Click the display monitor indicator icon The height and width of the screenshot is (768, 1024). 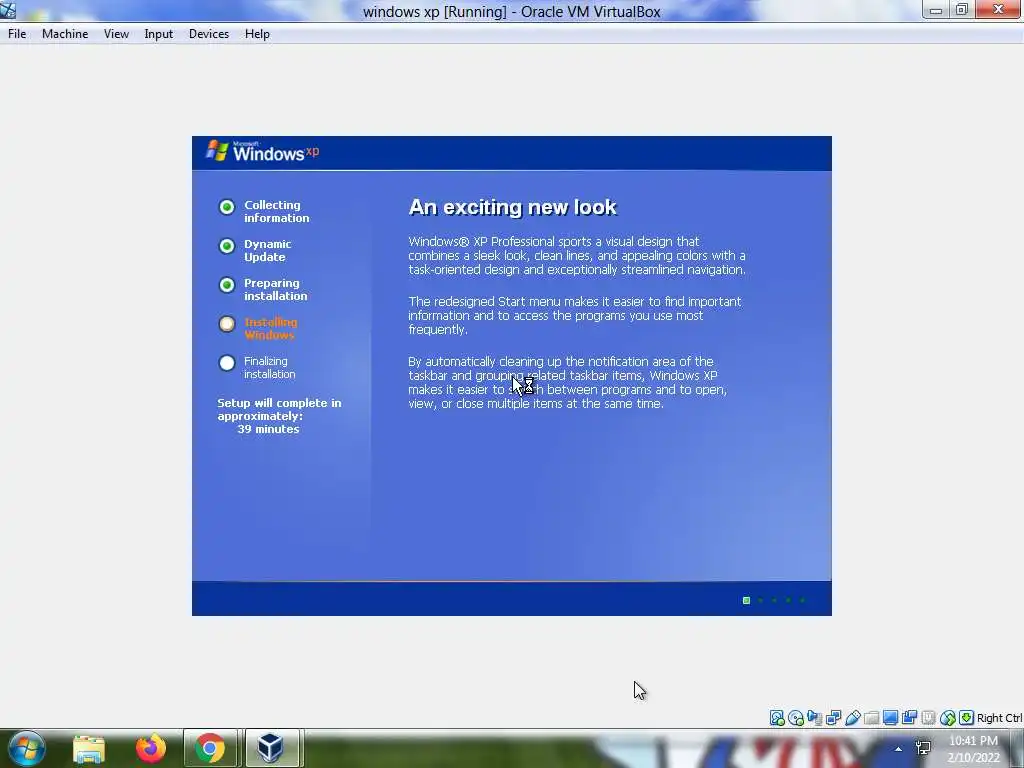click(890, 718)
